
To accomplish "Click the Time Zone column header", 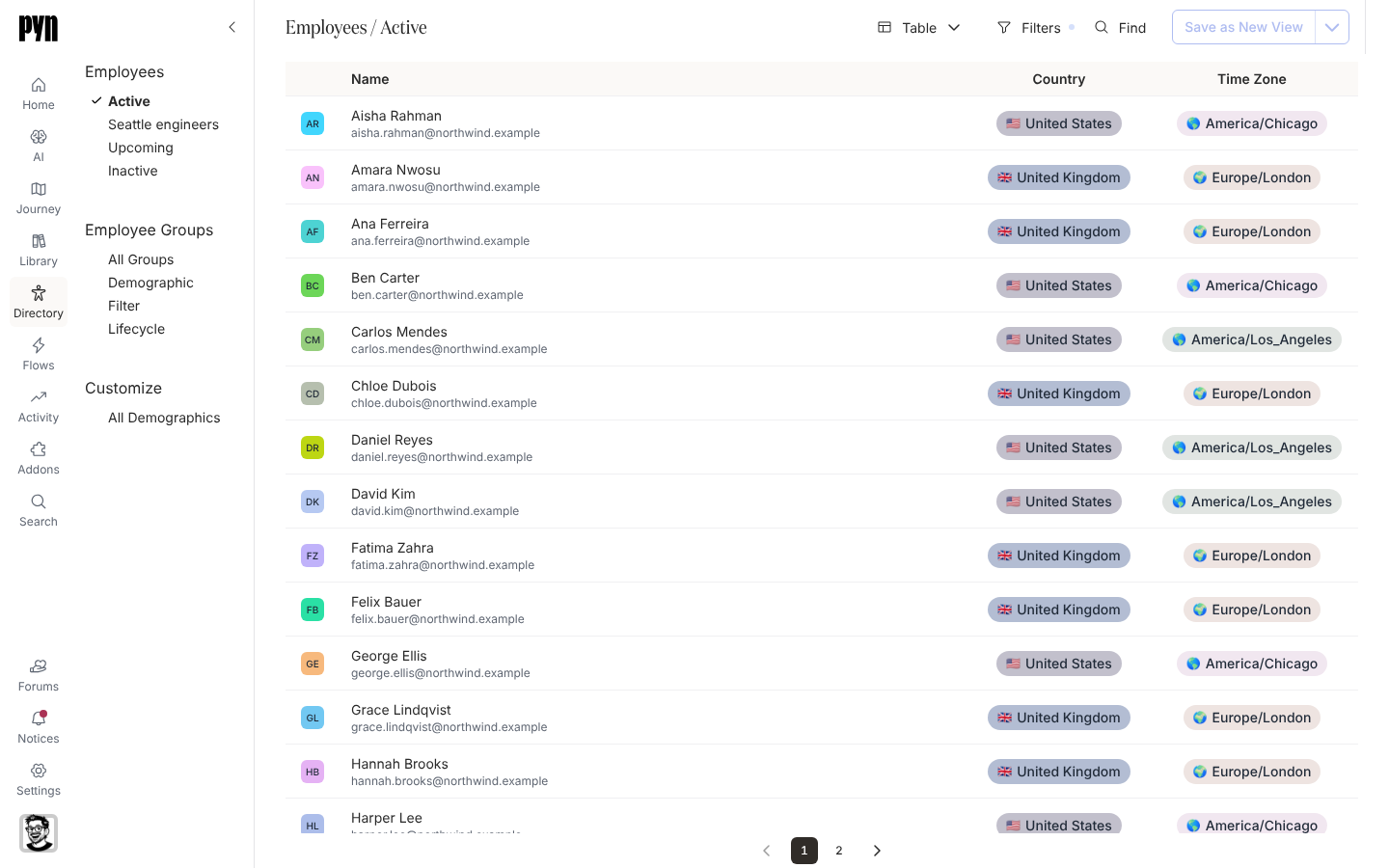I will [1252, 79].
